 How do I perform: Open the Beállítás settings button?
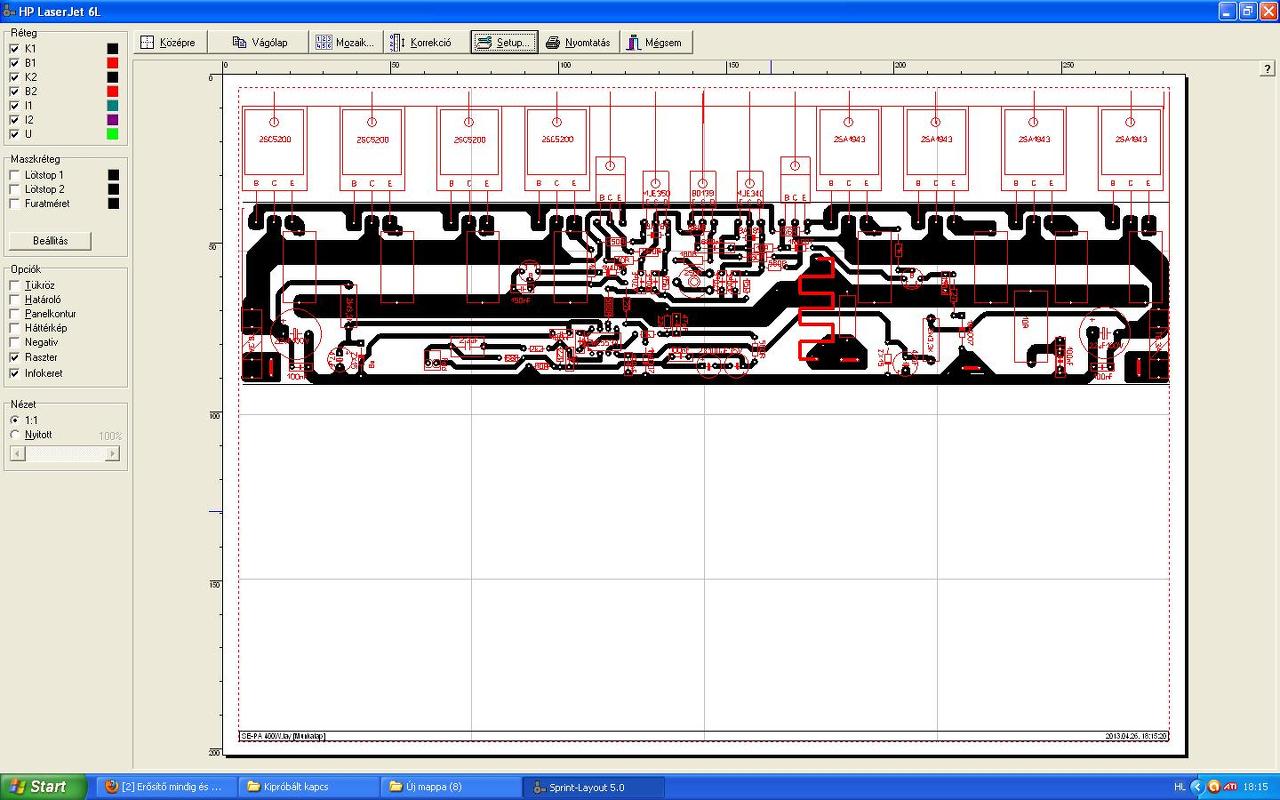tap(50, 241)
